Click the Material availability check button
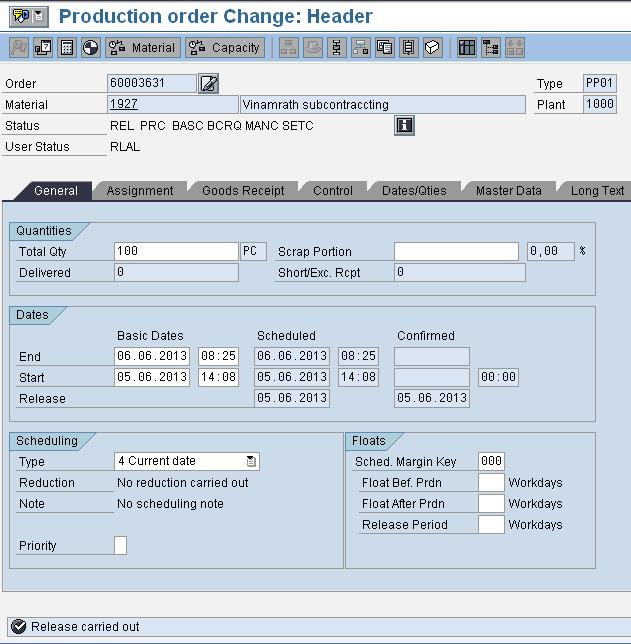This screenshot has height=644, width=631. [x=143, y=47]
